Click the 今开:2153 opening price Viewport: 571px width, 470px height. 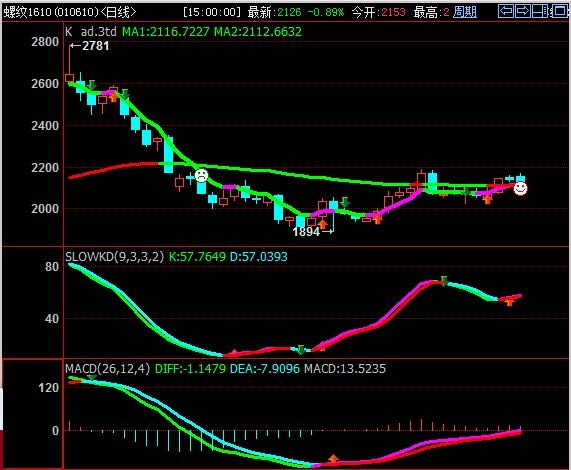click(378, 12)
